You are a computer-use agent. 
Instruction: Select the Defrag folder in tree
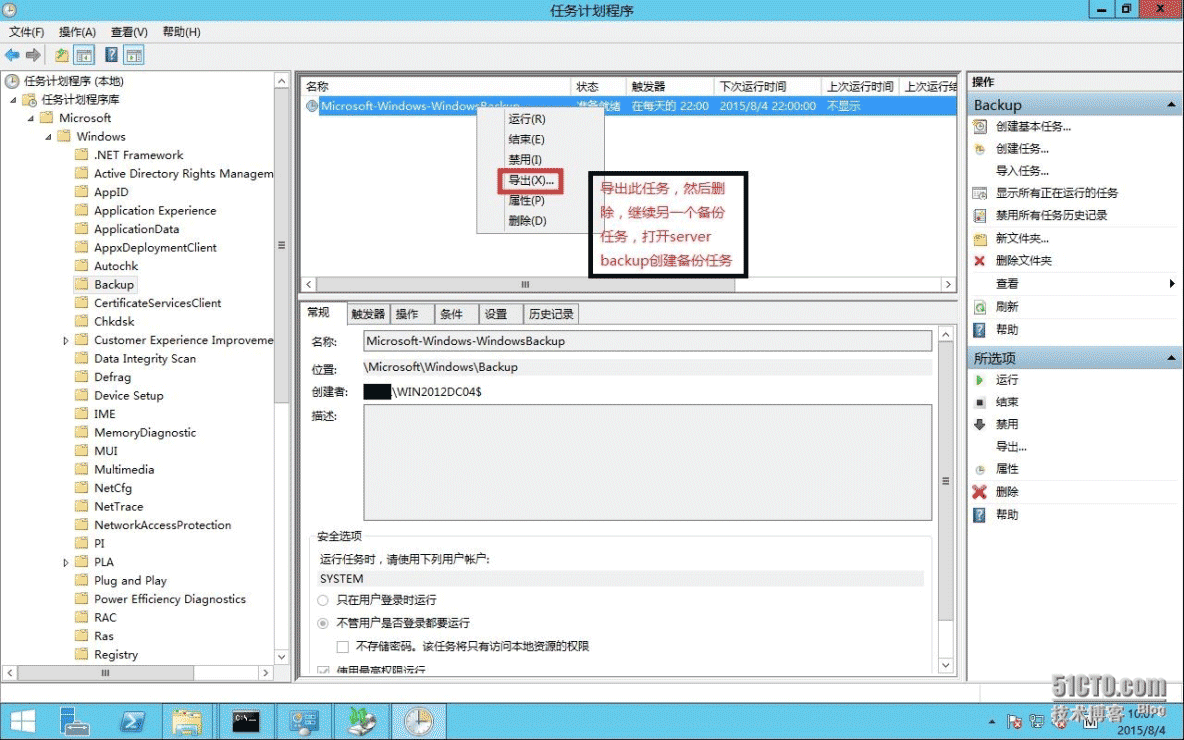click(x=113, y=378)
